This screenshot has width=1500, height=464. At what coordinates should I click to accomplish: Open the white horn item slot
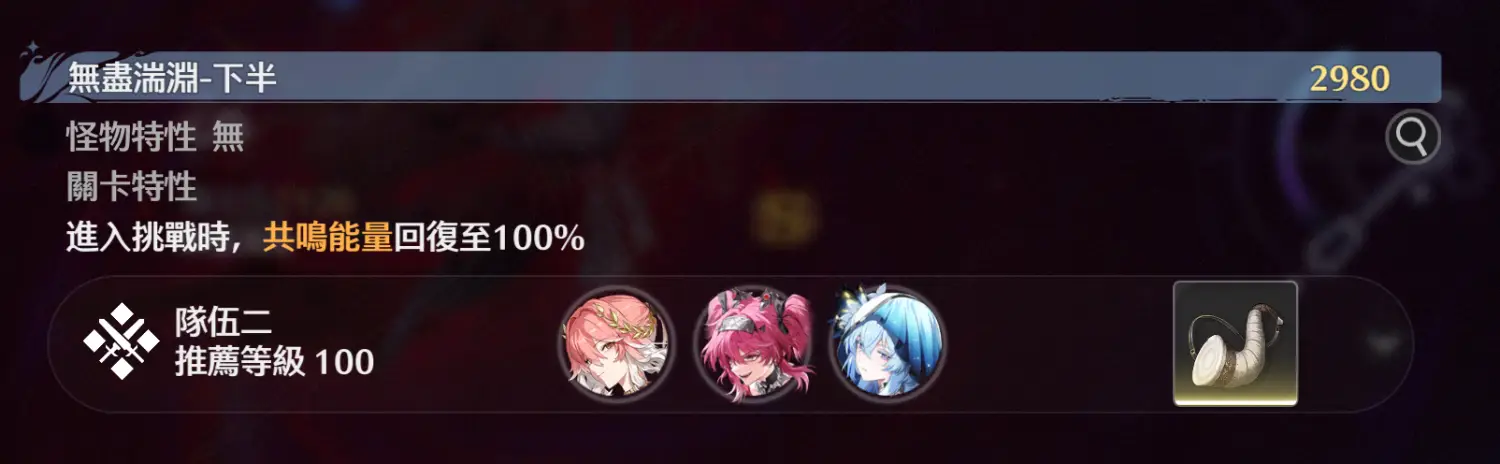pyautogui.click(x=1235, y=344)
